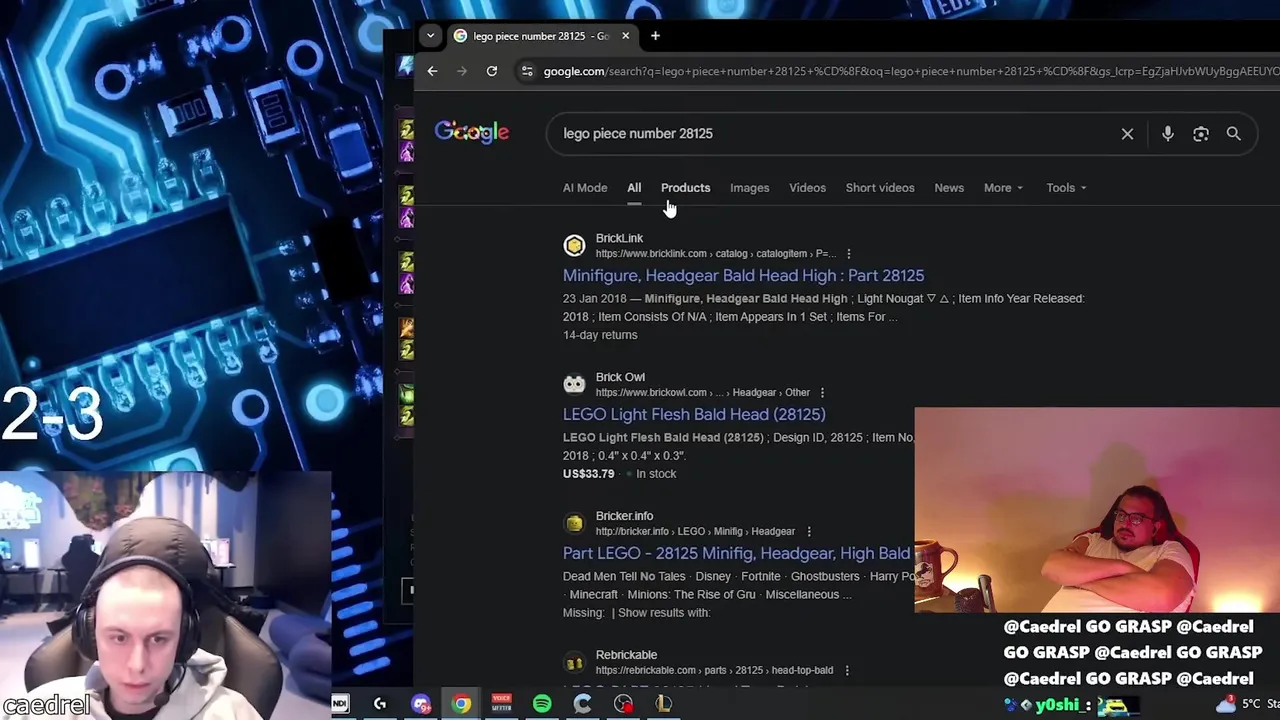
Task: Submit search with the magnifier icon
Action: 1234,134
